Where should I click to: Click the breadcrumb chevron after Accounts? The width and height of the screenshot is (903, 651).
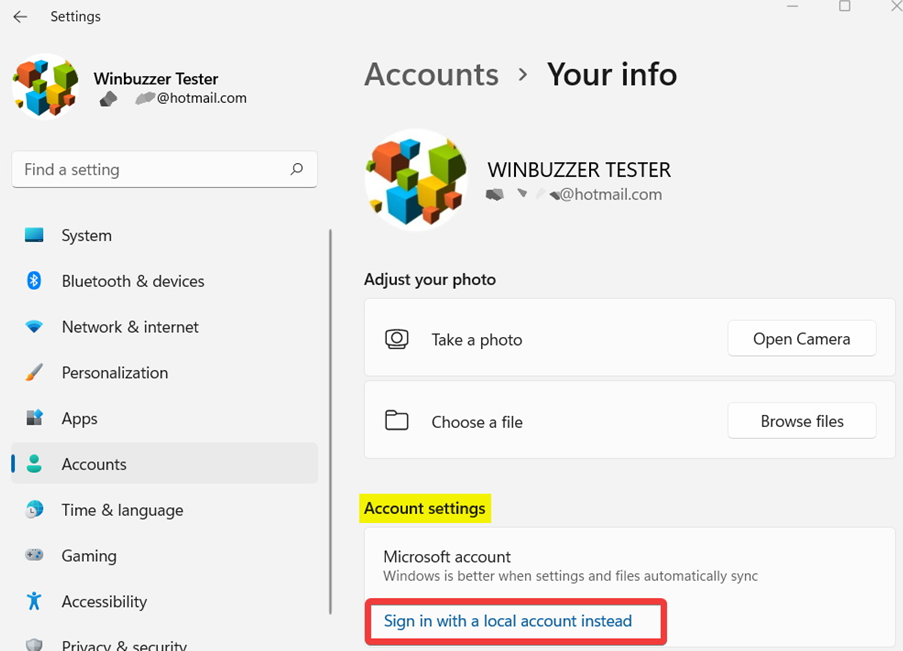(x=522, y=74)
